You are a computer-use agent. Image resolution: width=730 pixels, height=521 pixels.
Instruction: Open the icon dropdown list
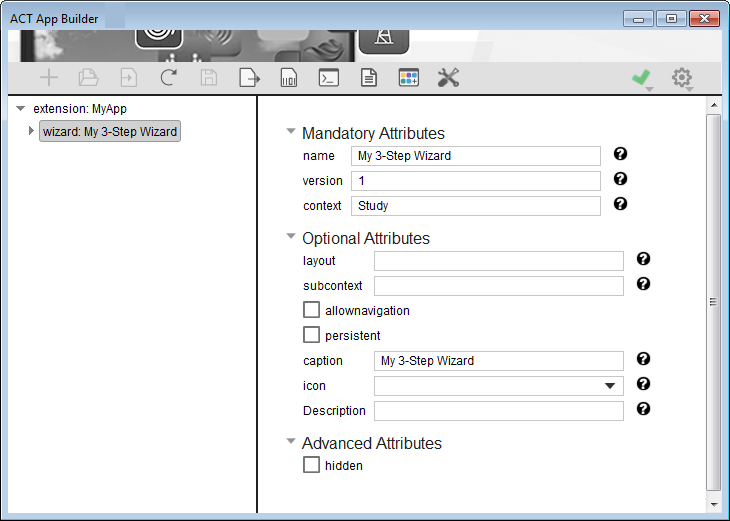pos(610,386)
